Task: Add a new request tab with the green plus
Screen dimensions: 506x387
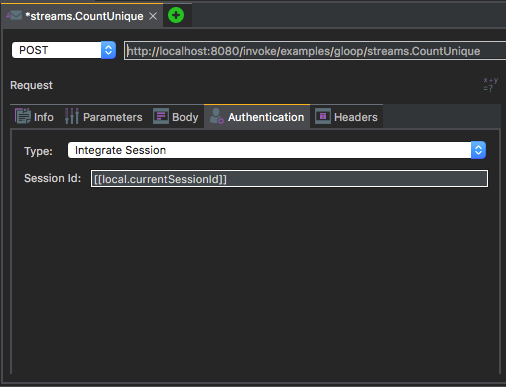Action: tap(176, 15)
